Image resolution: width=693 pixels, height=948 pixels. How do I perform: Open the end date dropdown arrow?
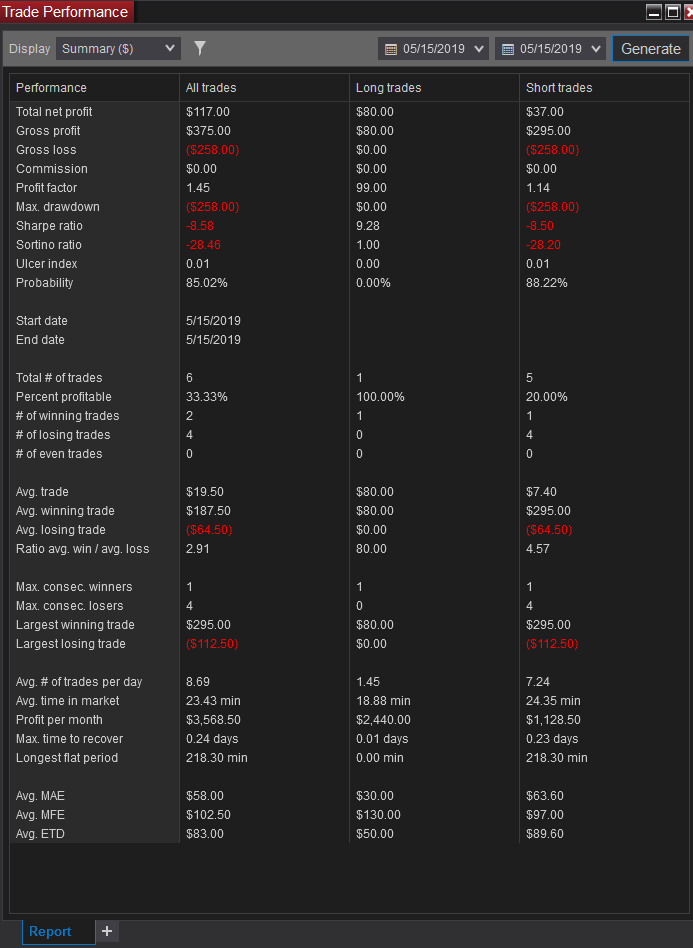coord(596,49)
